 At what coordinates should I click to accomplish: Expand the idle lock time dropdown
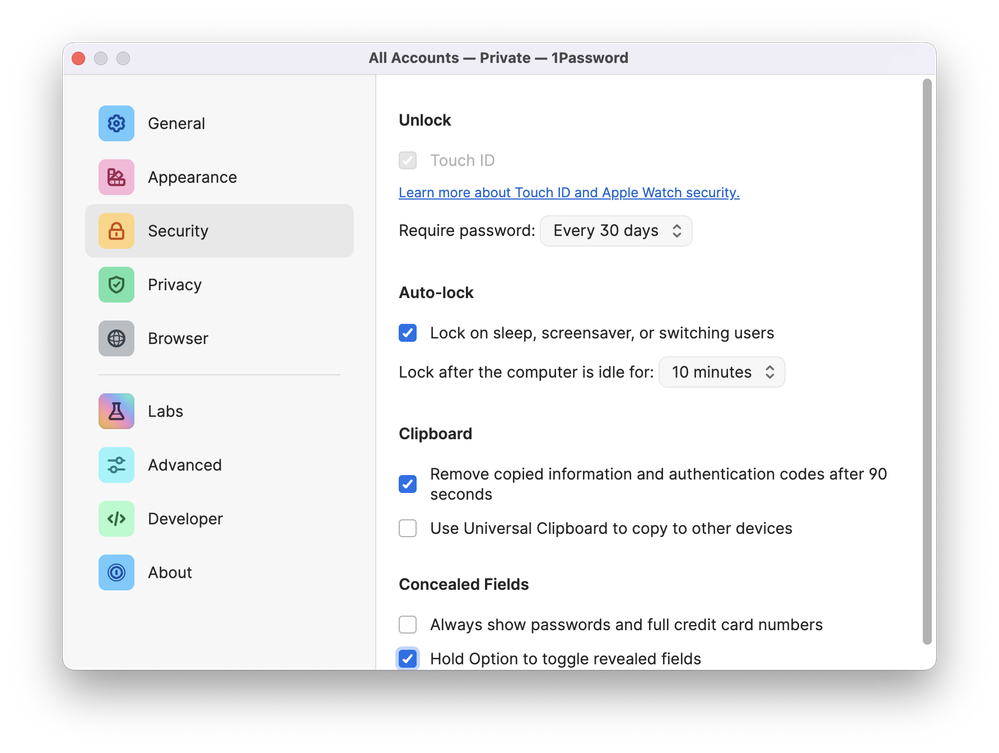click(x=721, y=372)
